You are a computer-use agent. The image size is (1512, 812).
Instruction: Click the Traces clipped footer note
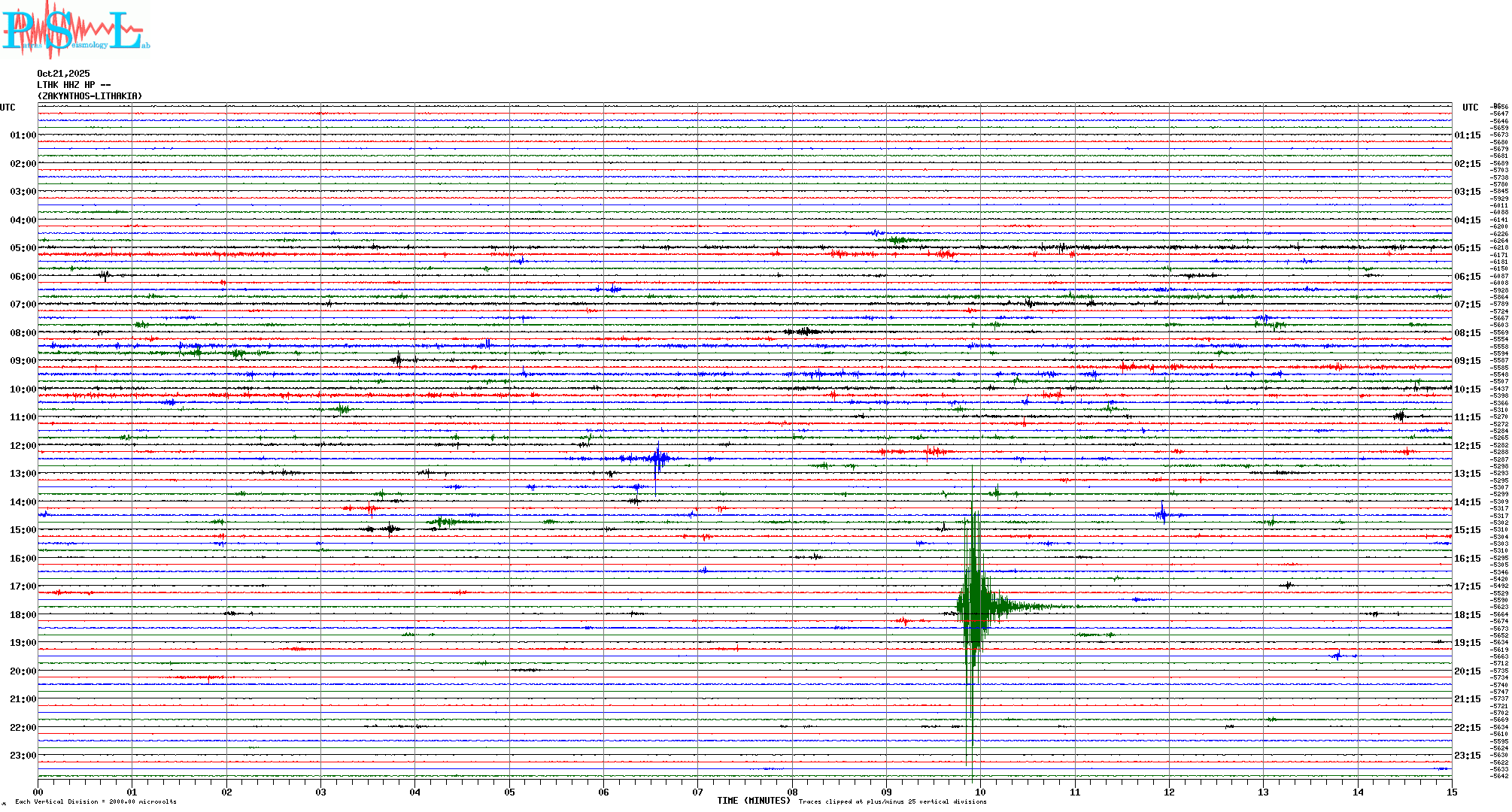click(892, 801)
